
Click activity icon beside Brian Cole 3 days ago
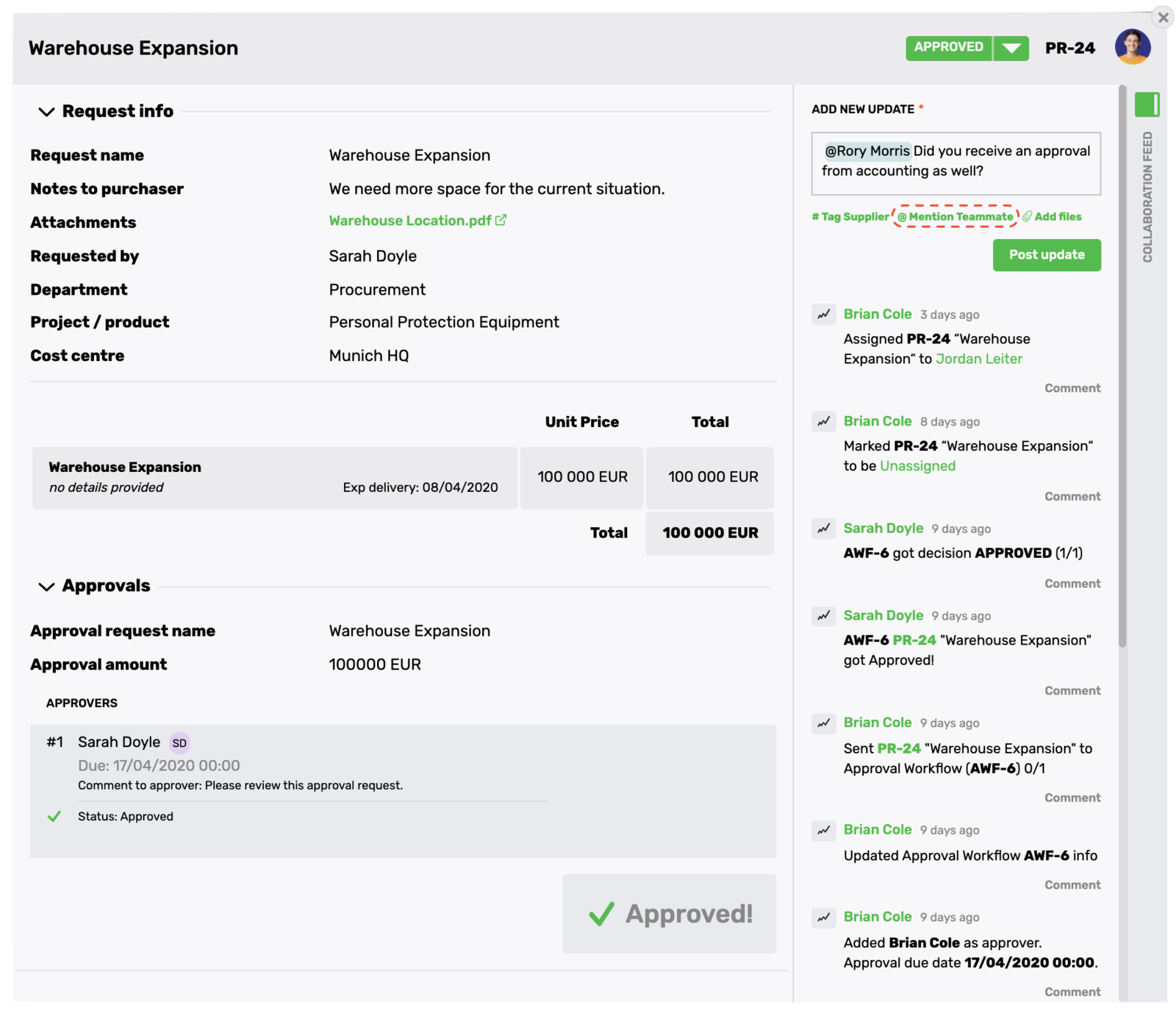pyautogui.click(x=823, y=315)
